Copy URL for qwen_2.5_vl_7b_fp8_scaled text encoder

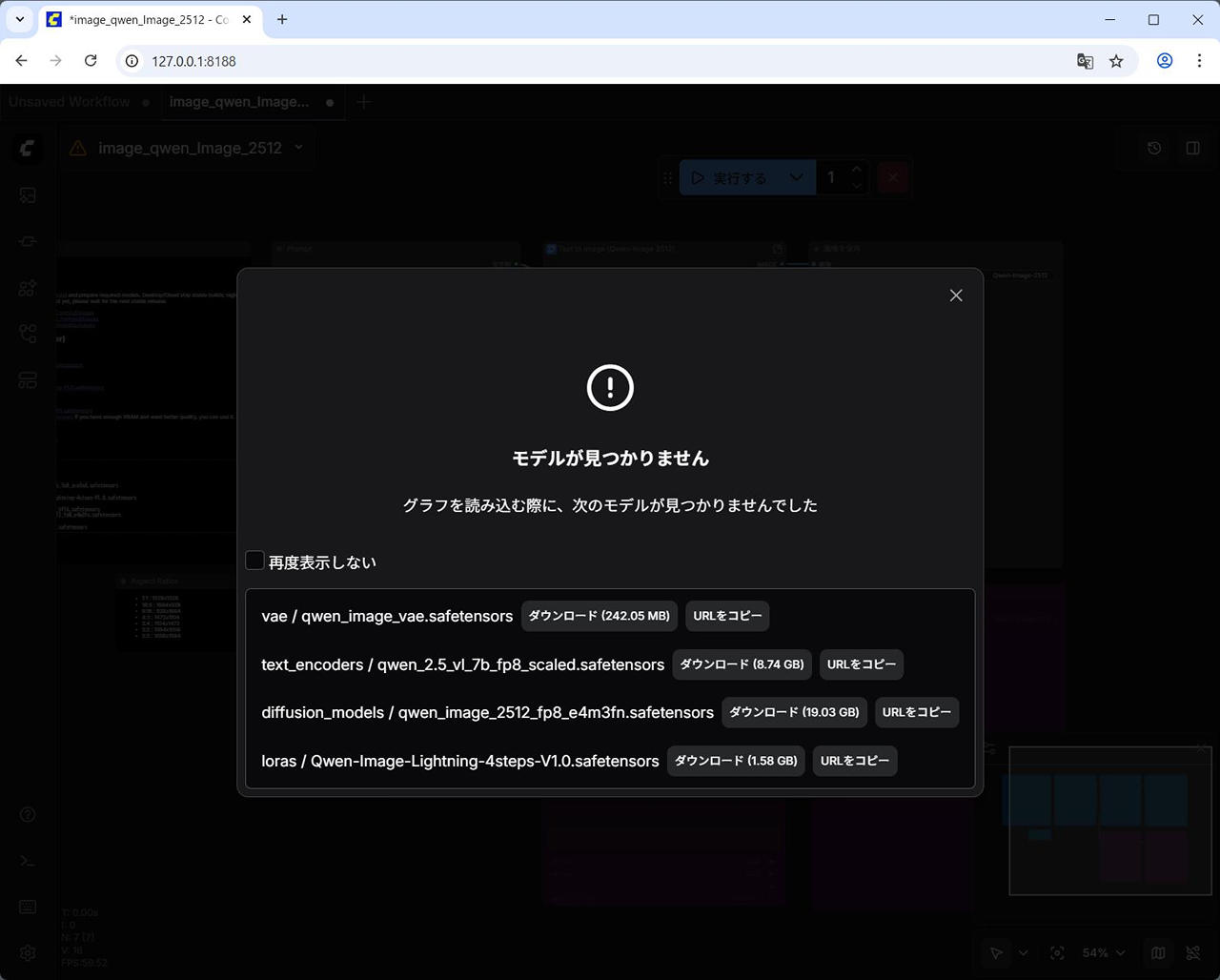point(861,664)
